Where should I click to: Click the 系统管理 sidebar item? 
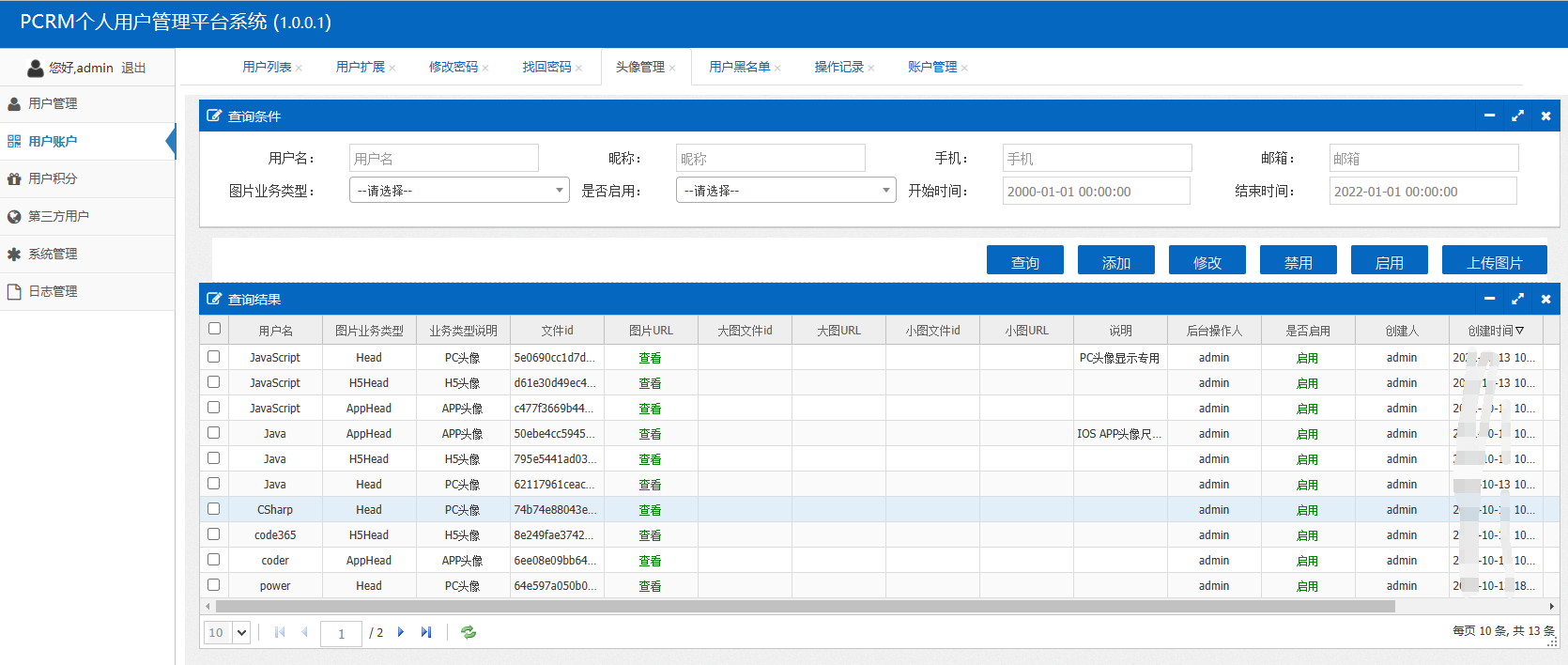click(x=53, y=254)
